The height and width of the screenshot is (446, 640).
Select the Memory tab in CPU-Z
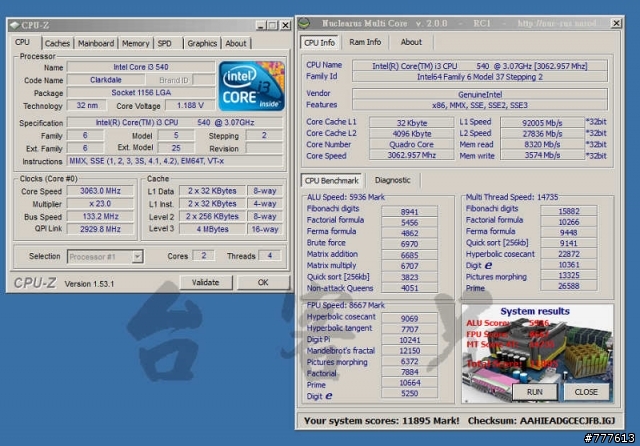136,43
